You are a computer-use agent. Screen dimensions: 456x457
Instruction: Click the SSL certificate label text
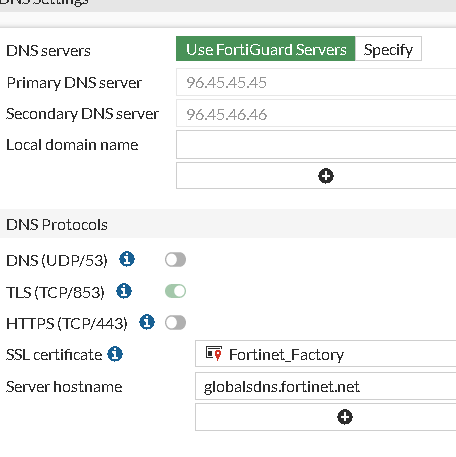[x=54, y=354]
